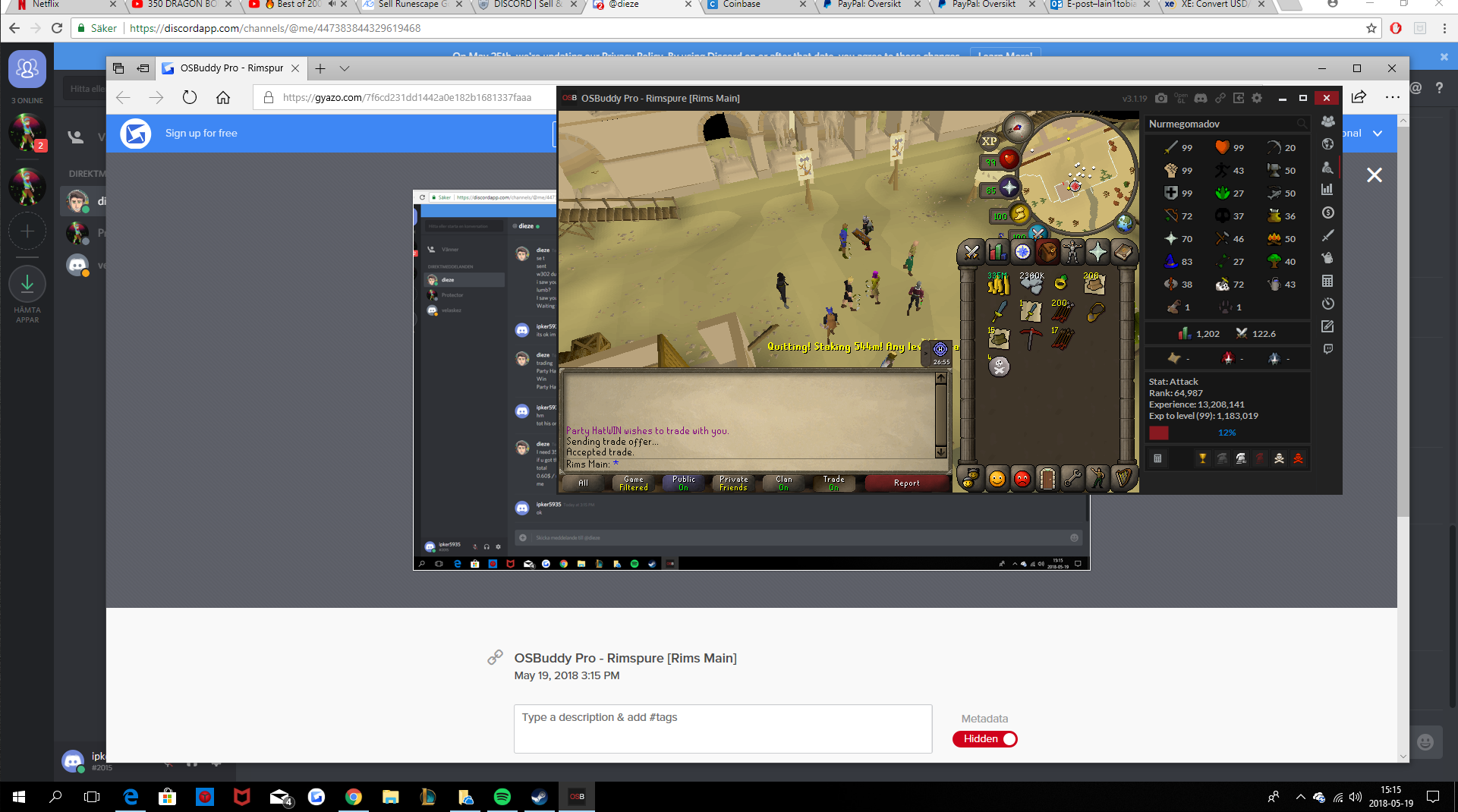Type a description in the Gyazo tags field

723,729
